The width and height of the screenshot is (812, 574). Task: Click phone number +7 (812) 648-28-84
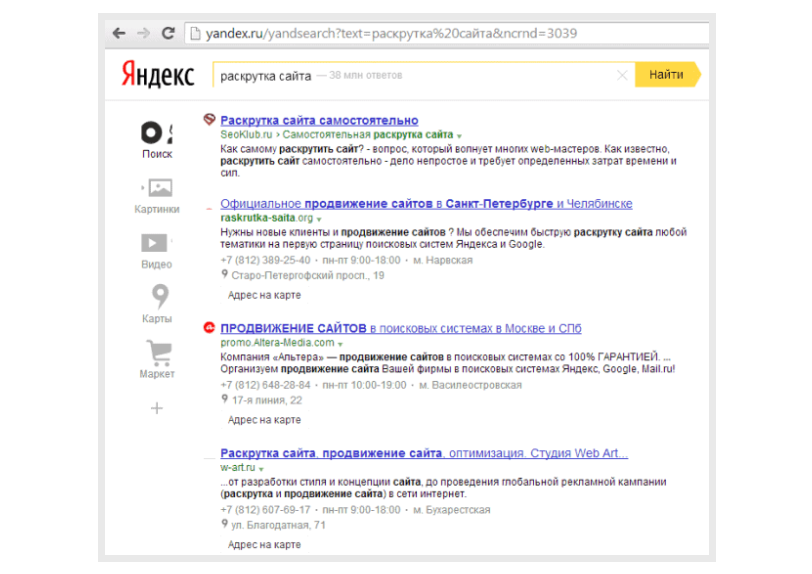point(265,385)
